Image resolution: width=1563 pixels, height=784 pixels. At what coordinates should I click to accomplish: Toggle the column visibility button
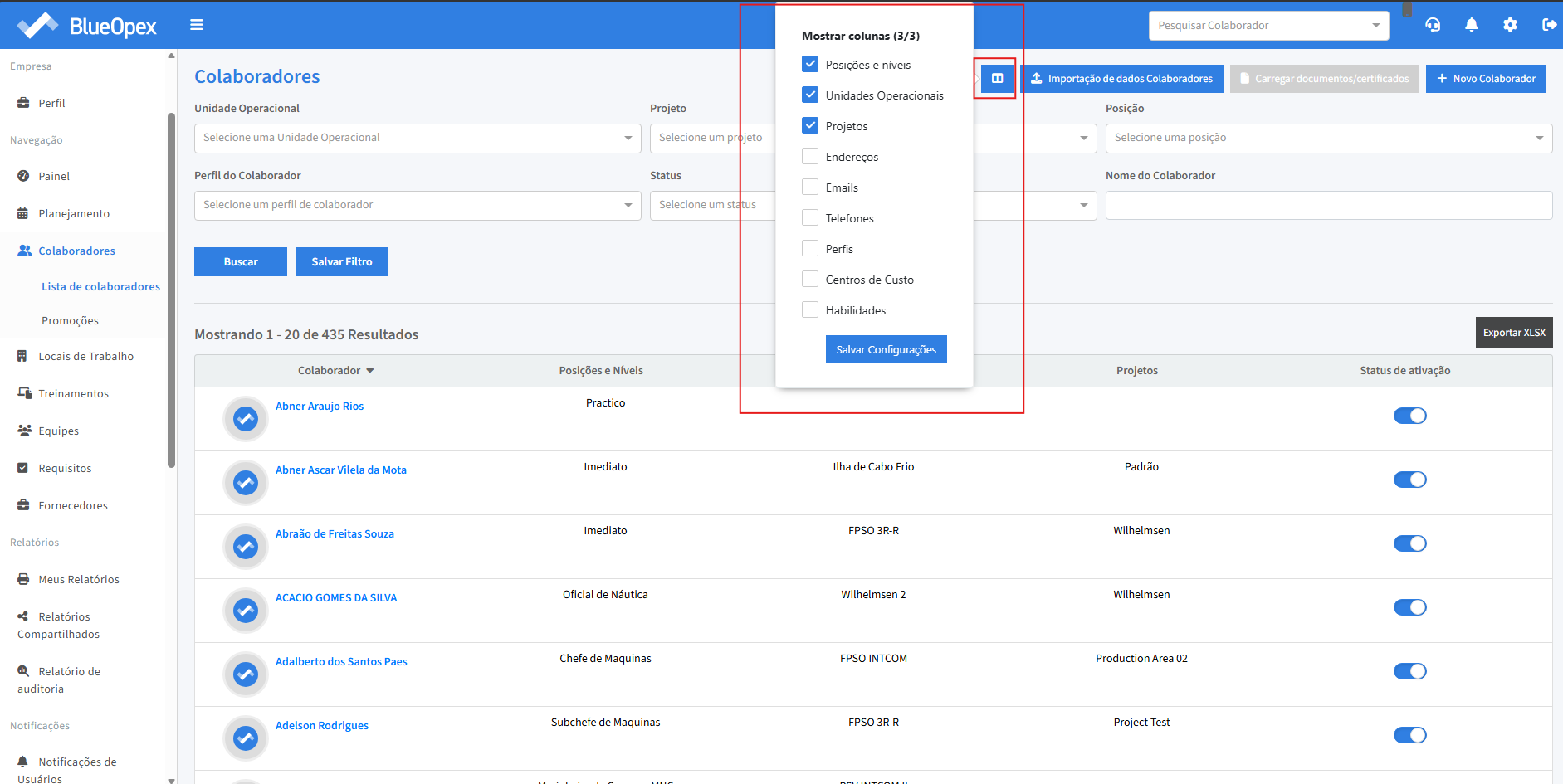click(997, 79)
